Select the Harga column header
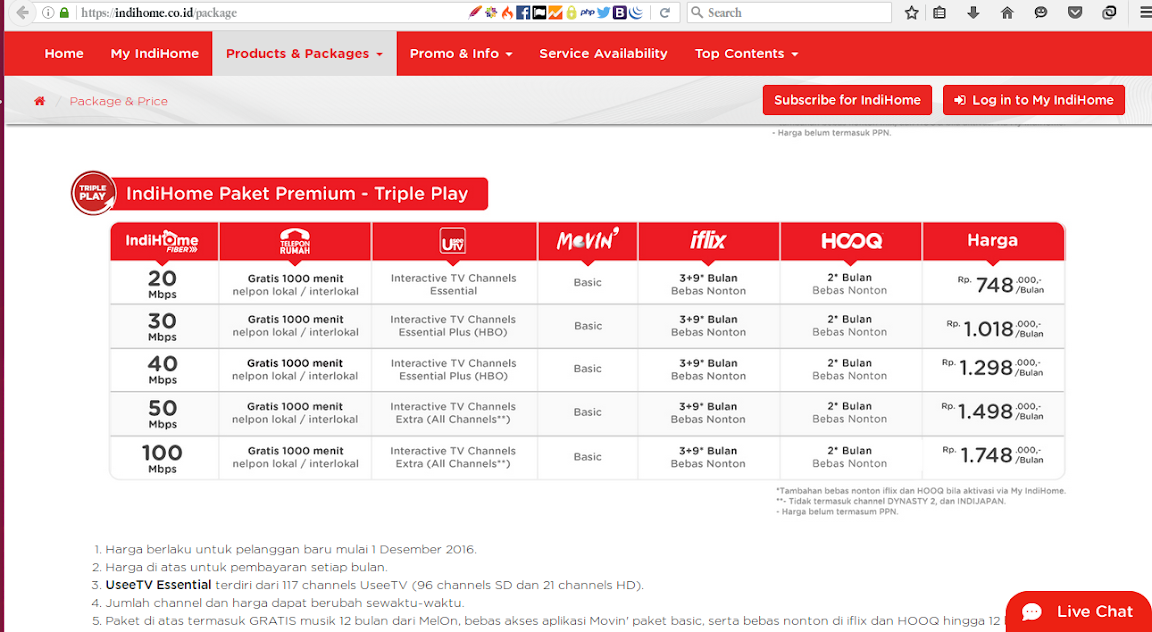Image resolution: width=1152 pixels, height=632 pixels. (x=993, y=241)
